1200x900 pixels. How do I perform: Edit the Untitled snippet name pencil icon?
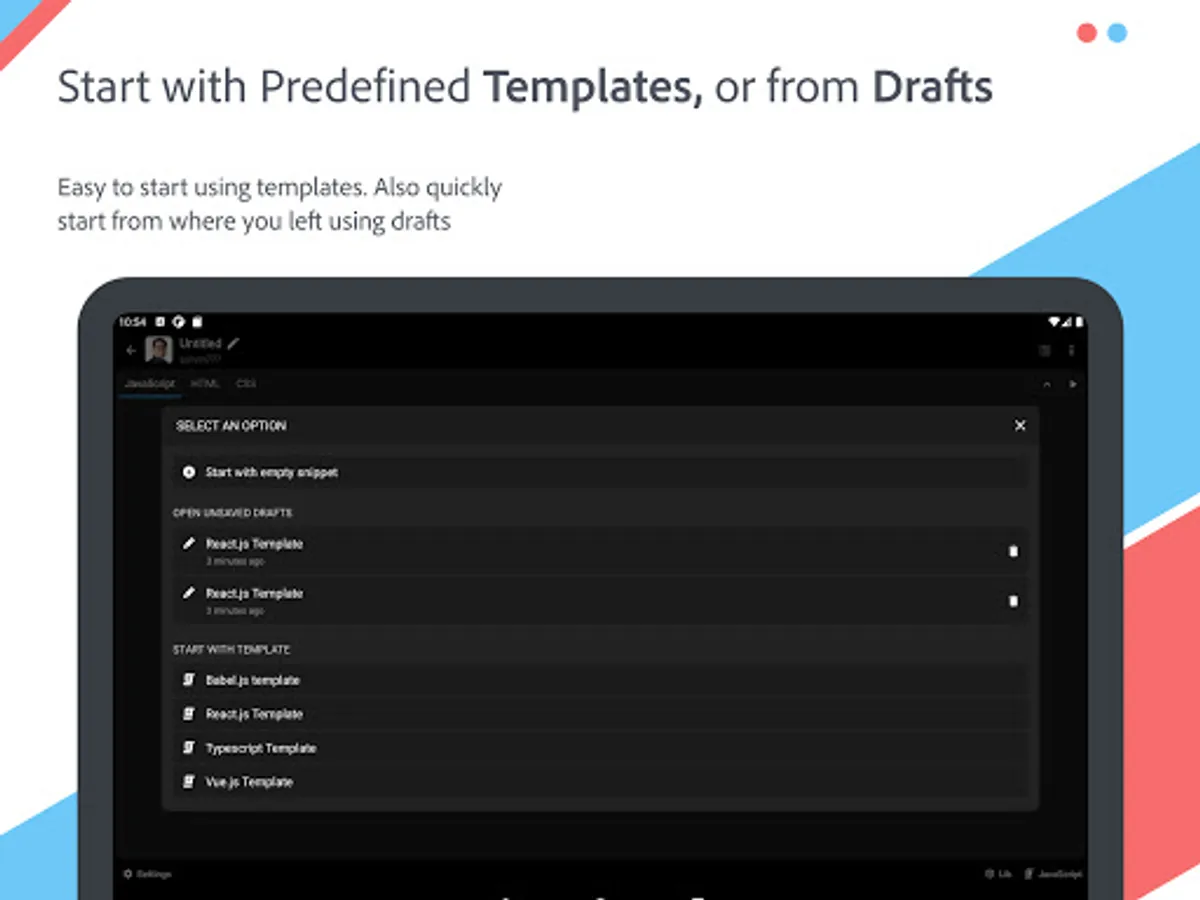tap(234, 343)
